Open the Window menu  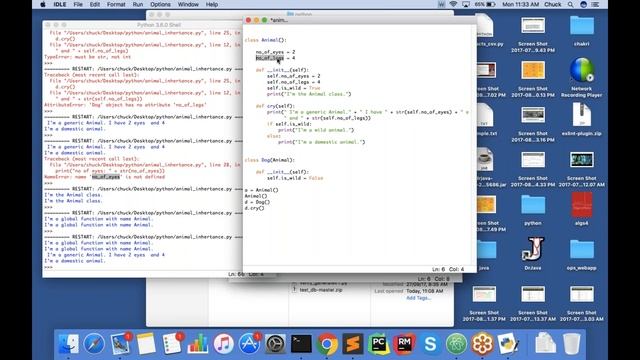tap(188, 4)
